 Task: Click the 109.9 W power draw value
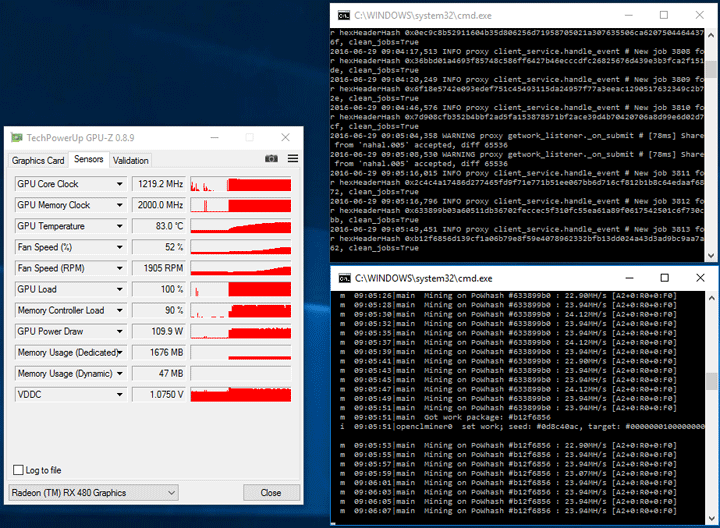(159, 331)
